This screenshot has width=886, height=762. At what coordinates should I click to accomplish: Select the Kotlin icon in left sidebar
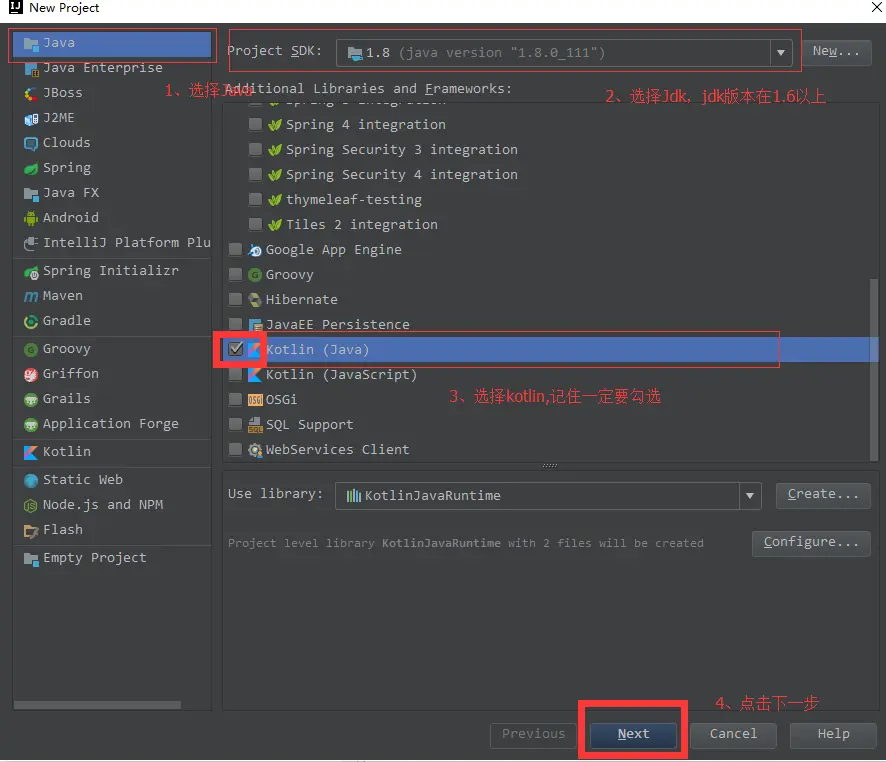pyautogui.click(x=31, y=452)
